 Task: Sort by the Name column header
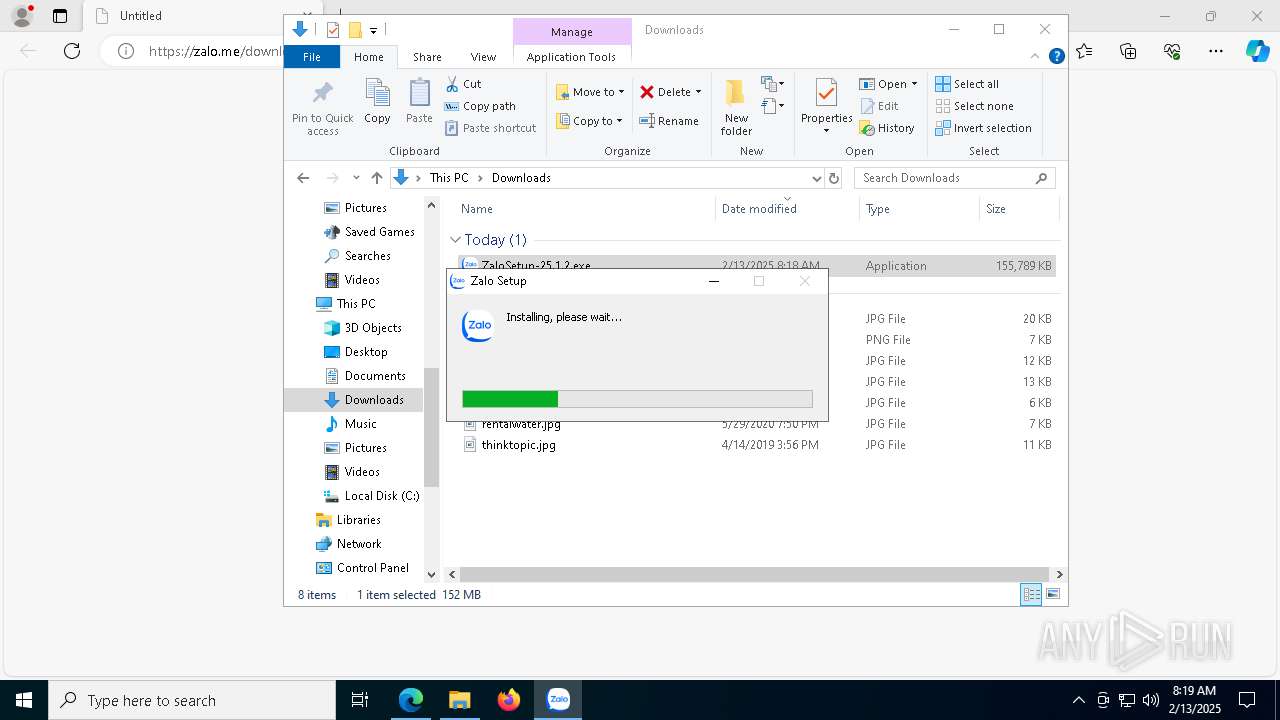click(x=476, y=209)
